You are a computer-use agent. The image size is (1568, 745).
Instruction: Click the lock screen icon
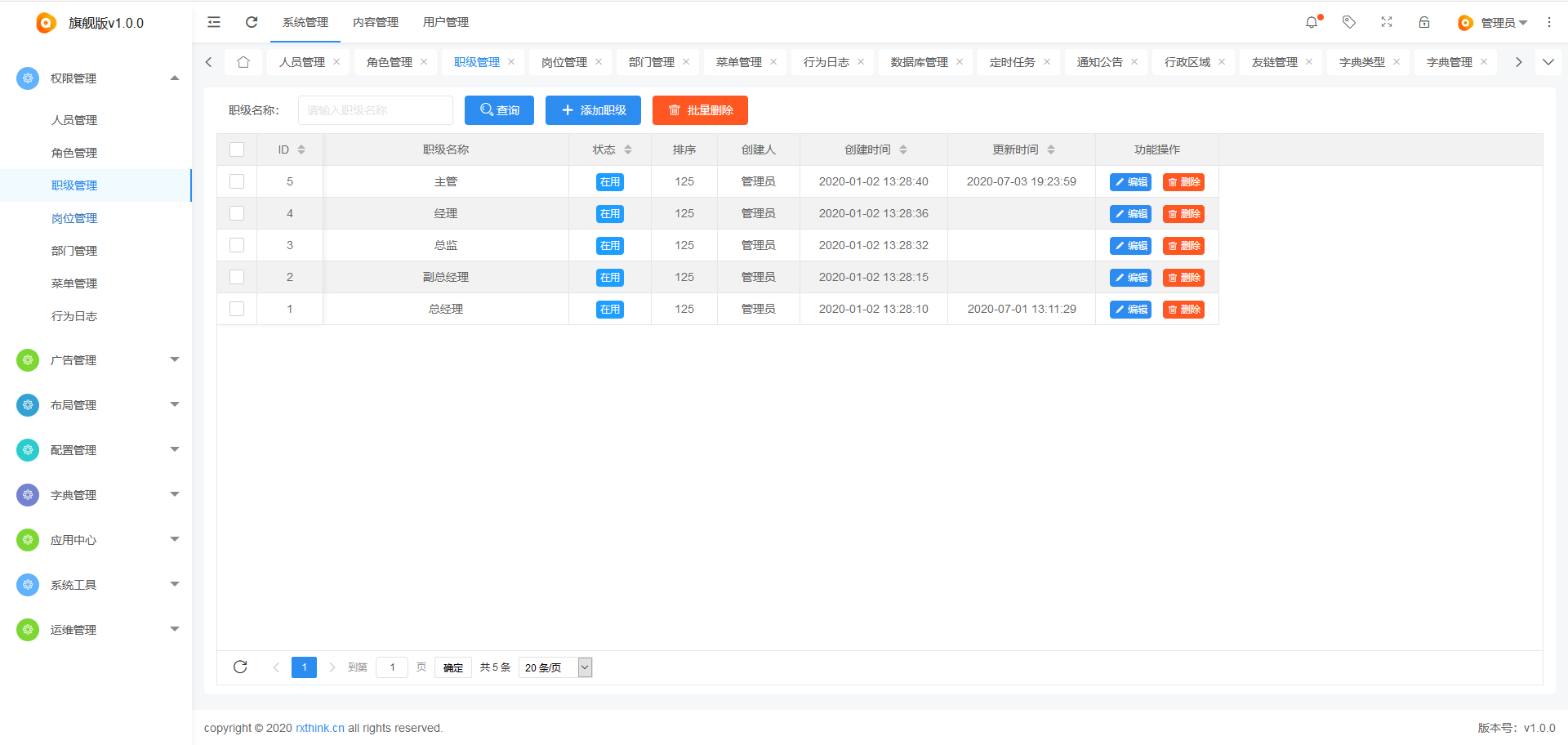click(x=1424, y=22)
